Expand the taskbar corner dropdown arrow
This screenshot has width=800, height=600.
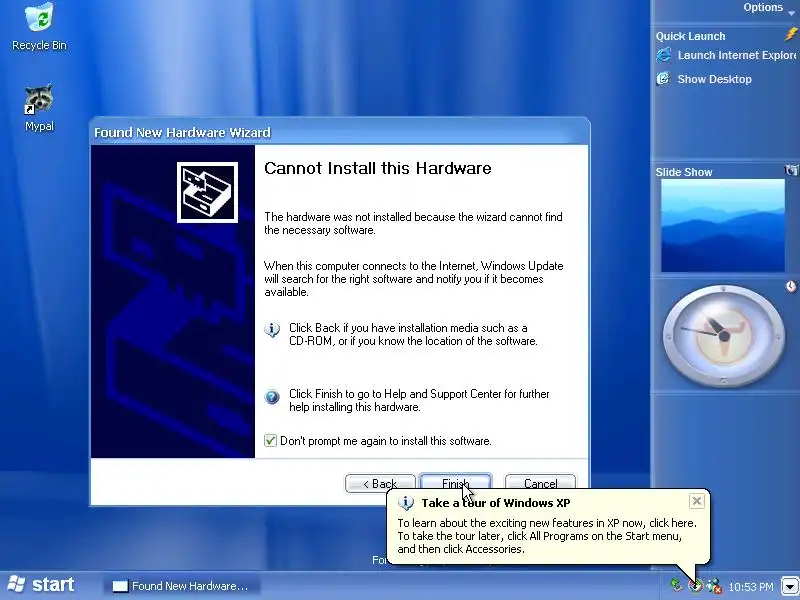coord(790,585)
